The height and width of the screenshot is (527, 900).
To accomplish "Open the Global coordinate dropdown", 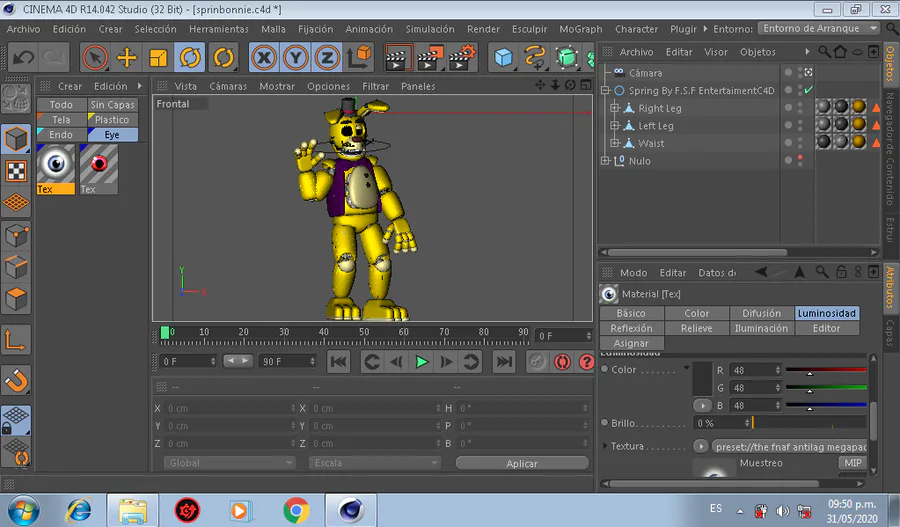I will coord(230,463).
